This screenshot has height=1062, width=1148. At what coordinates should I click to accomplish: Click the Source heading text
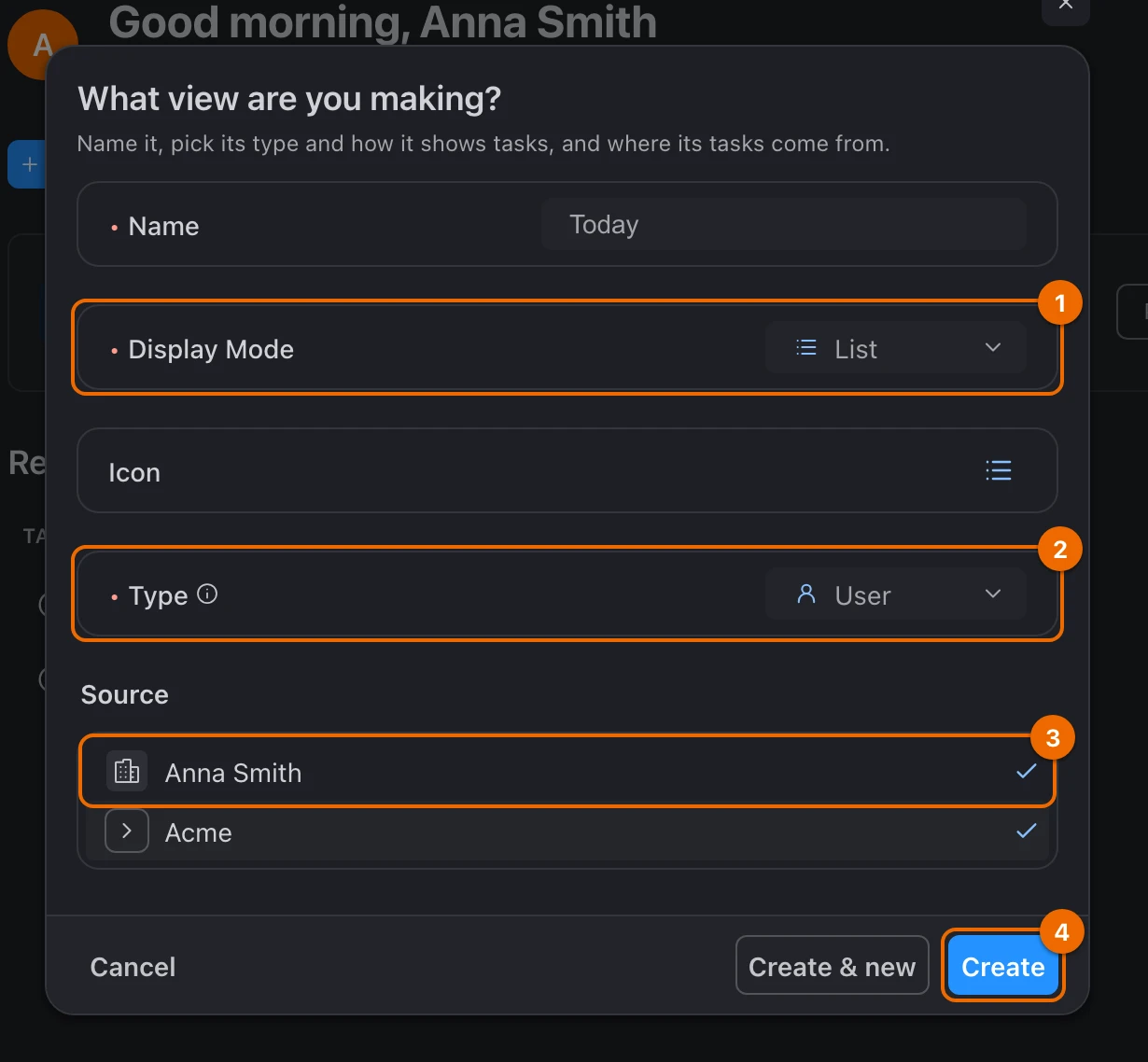coord(125,694)
